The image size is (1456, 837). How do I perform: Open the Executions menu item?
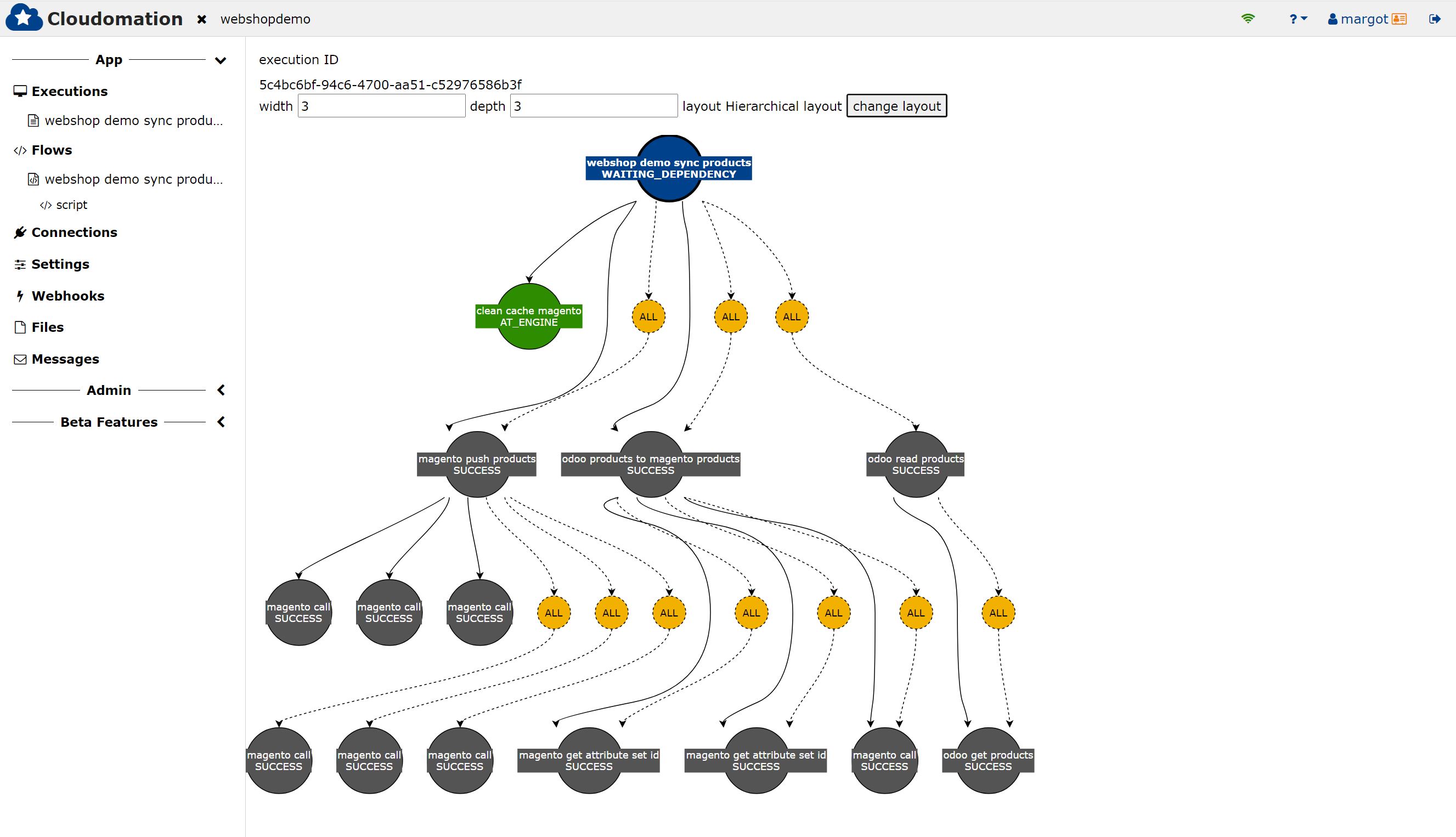coord(69,92)
